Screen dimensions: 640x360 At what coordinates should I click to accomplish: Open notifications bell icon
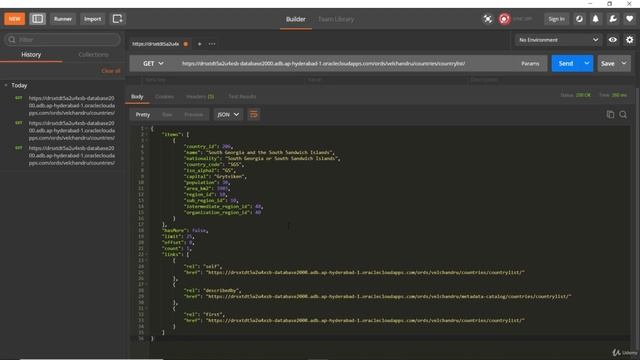596,19
